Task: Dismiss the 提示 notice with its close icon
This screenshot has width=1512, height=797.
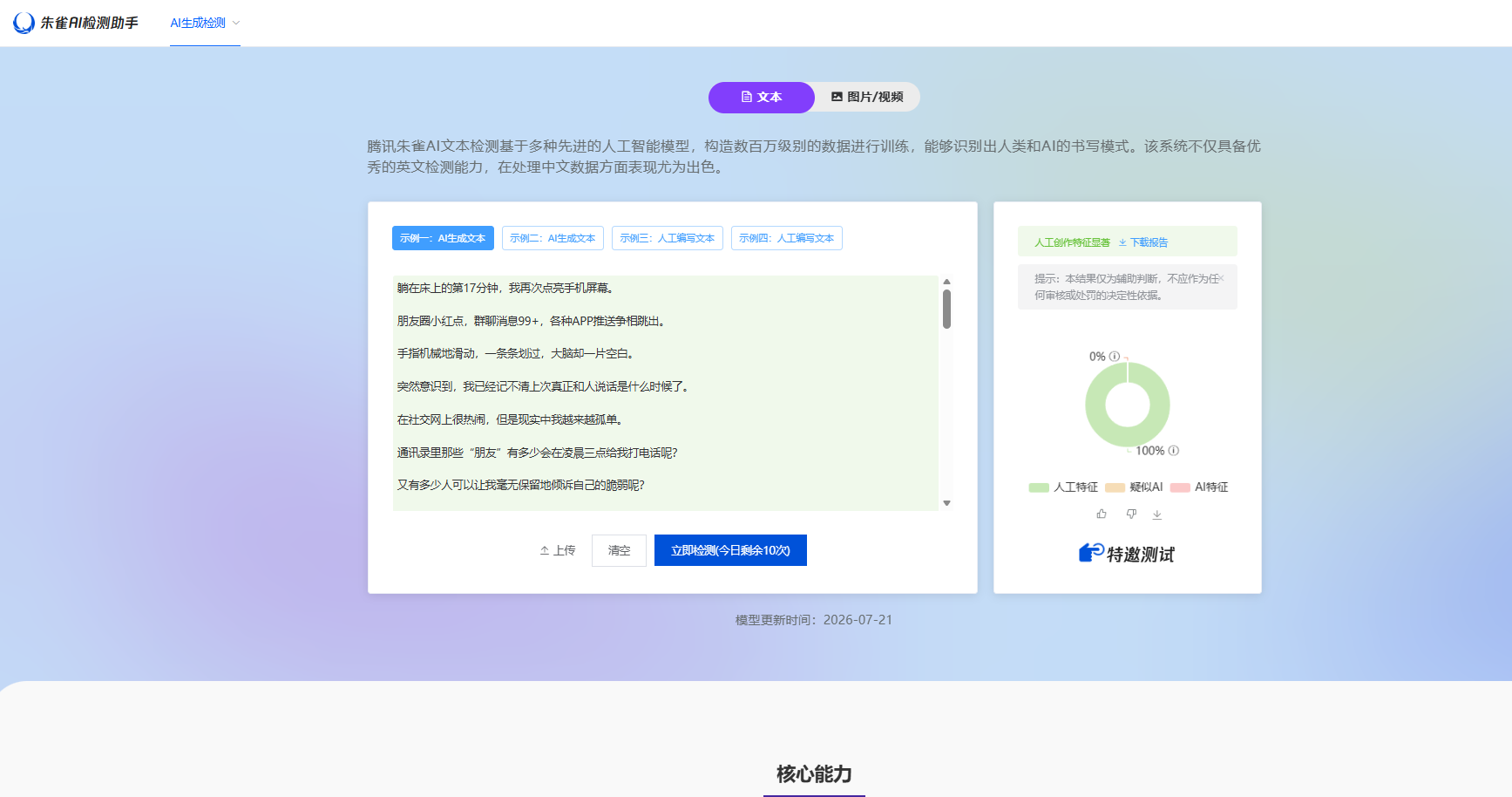Action: click(x=1221, y=278)
